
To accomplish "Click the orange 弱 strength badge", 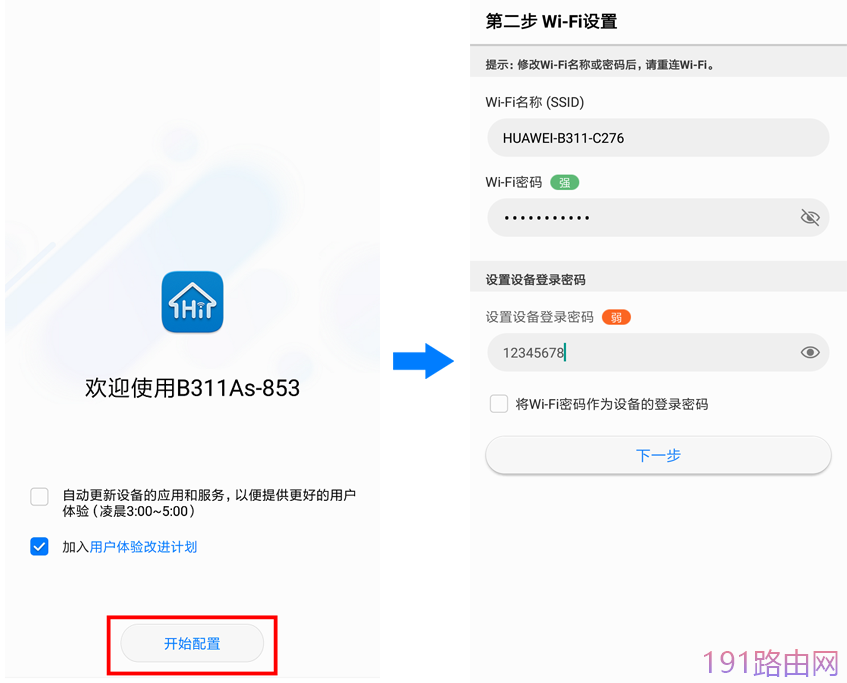I will (x=616, y=317).
